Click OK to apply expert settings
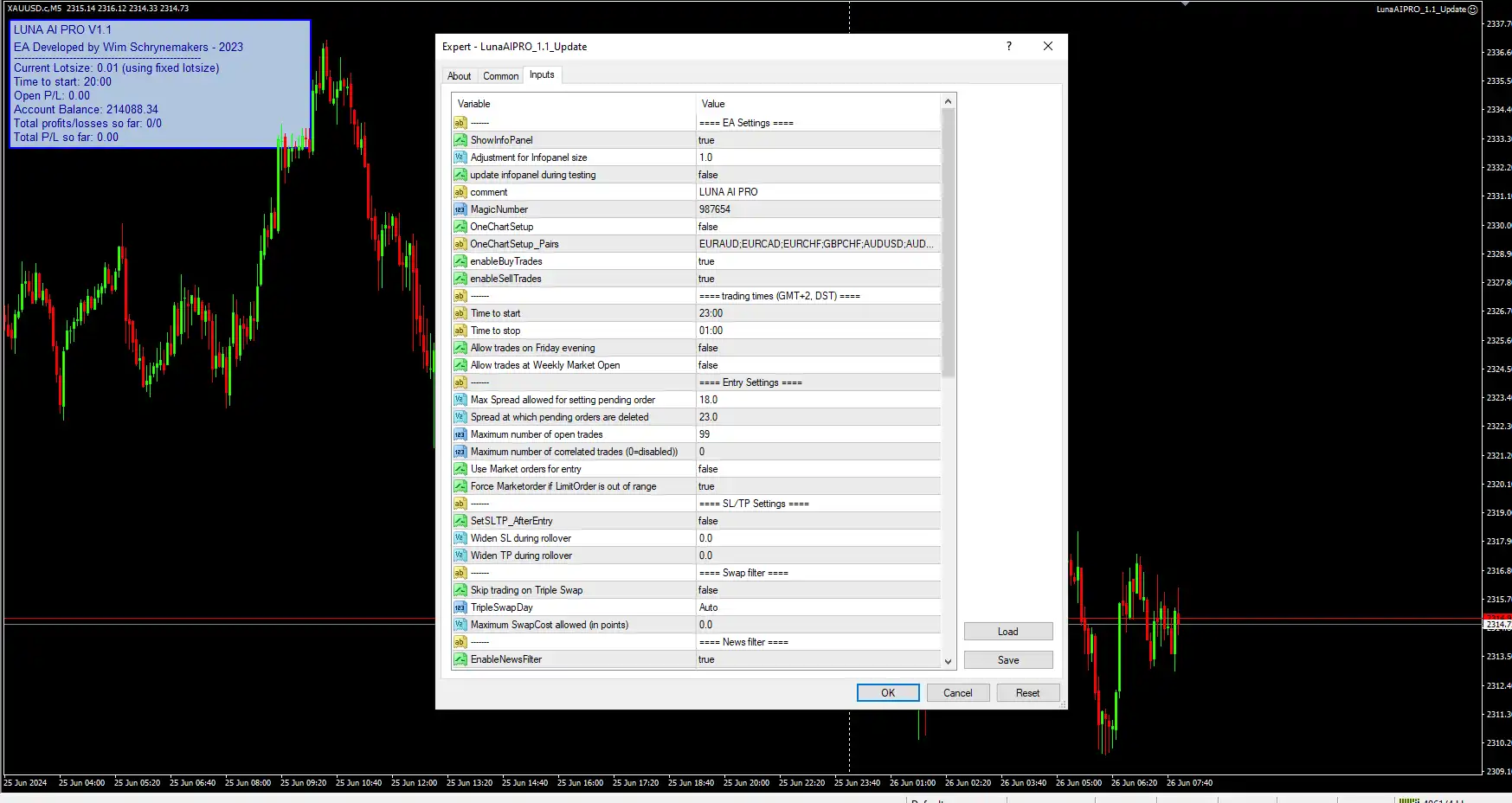 (888, 693)
